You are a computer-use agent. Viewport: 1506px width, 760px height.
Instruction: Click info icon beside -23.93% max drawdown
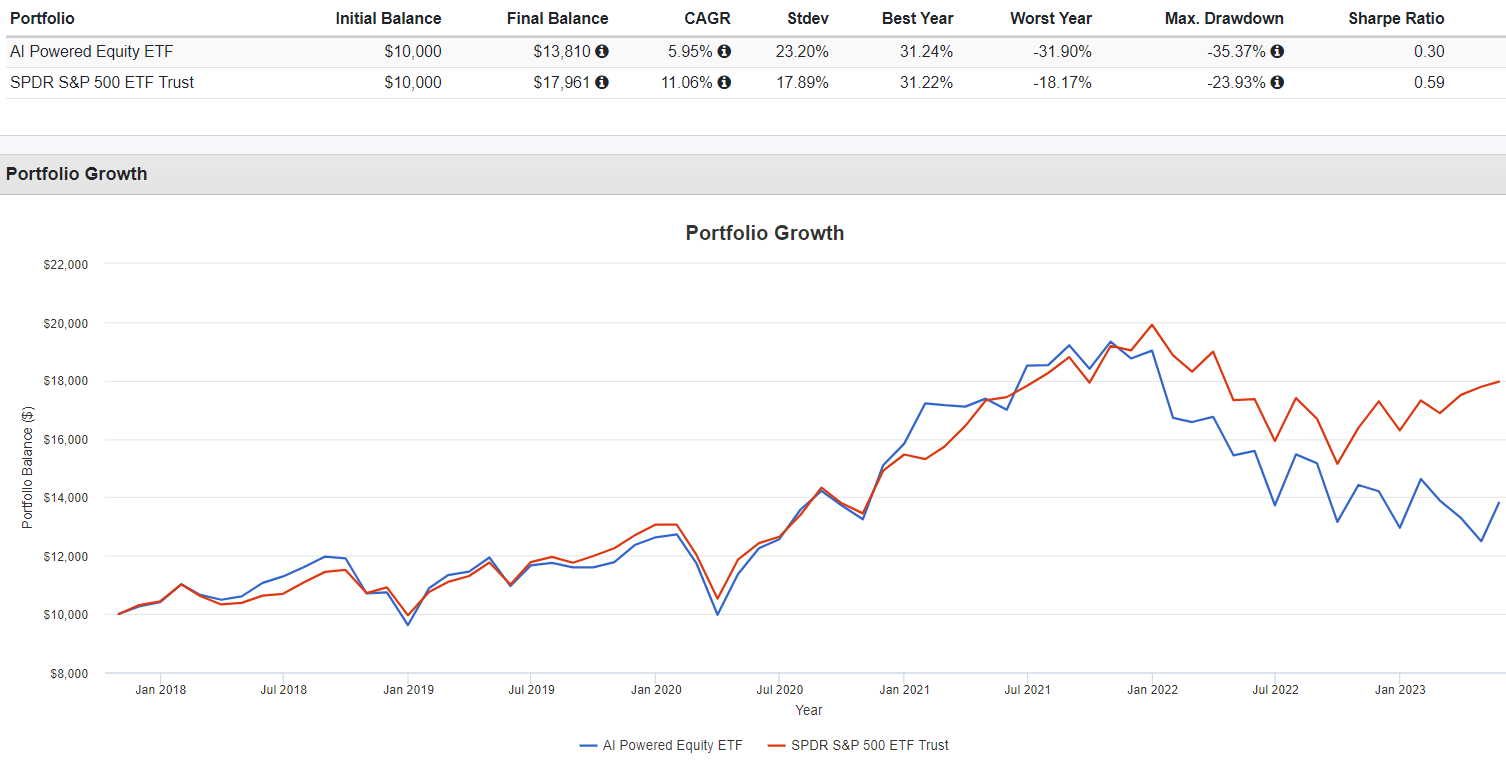point(1277,83)
